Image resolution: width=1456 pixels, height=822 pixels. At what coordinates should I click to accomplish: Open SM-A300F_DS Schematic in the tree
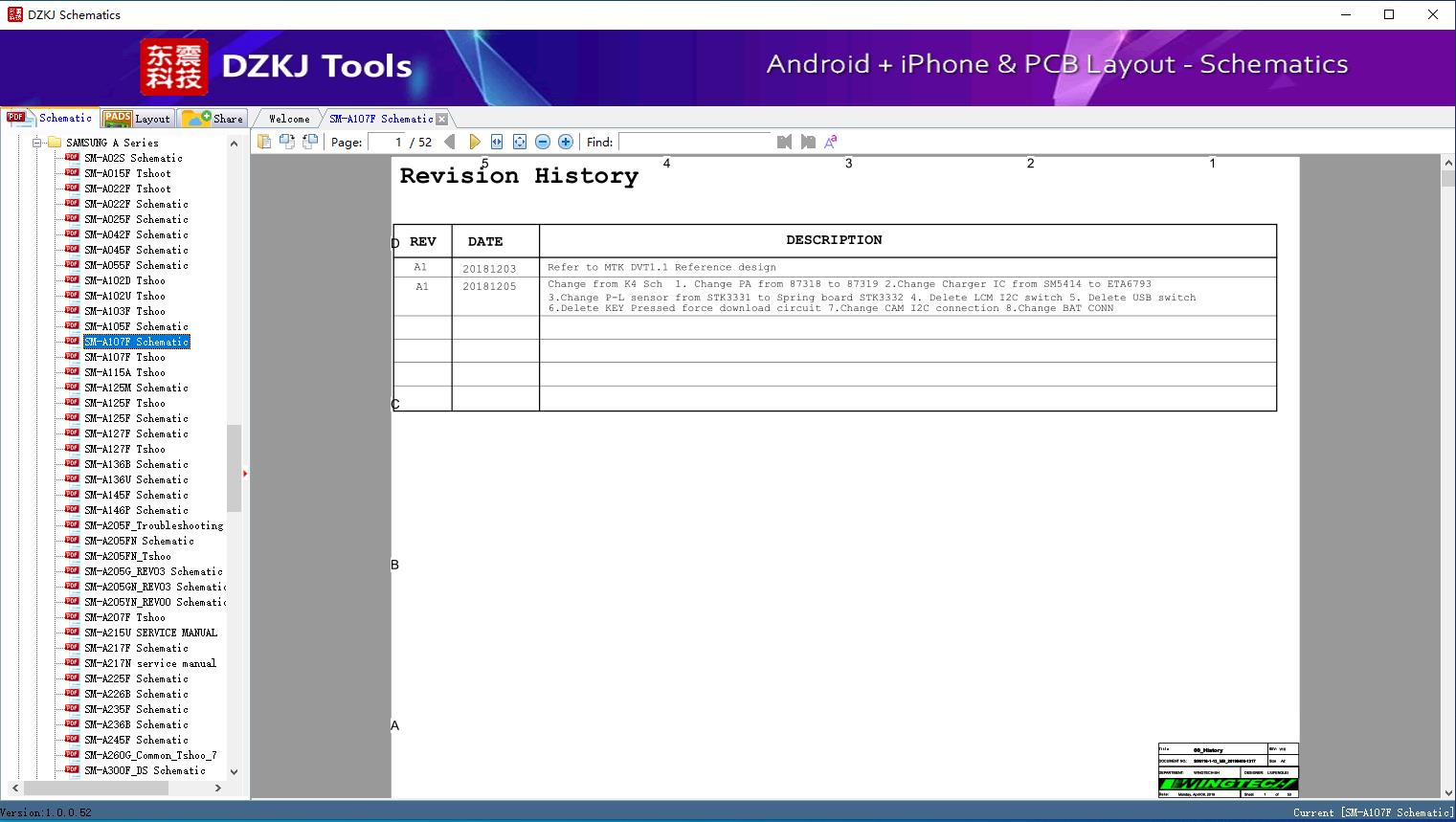145,770
